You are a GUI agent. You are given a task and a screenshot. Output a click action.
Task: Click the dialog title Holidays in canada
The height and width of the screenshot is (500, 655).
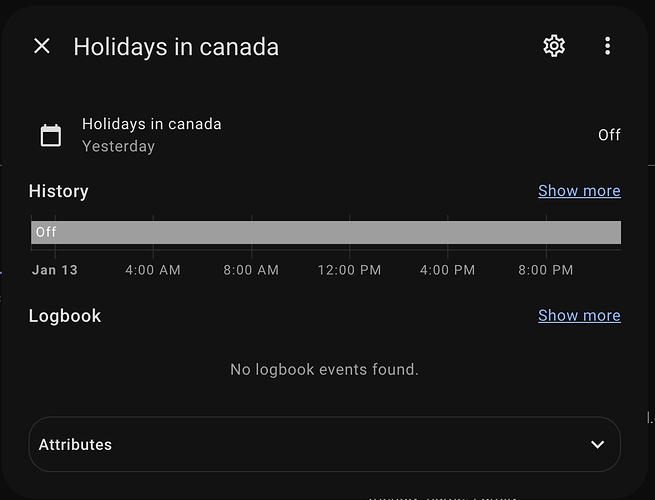(176, 47)
